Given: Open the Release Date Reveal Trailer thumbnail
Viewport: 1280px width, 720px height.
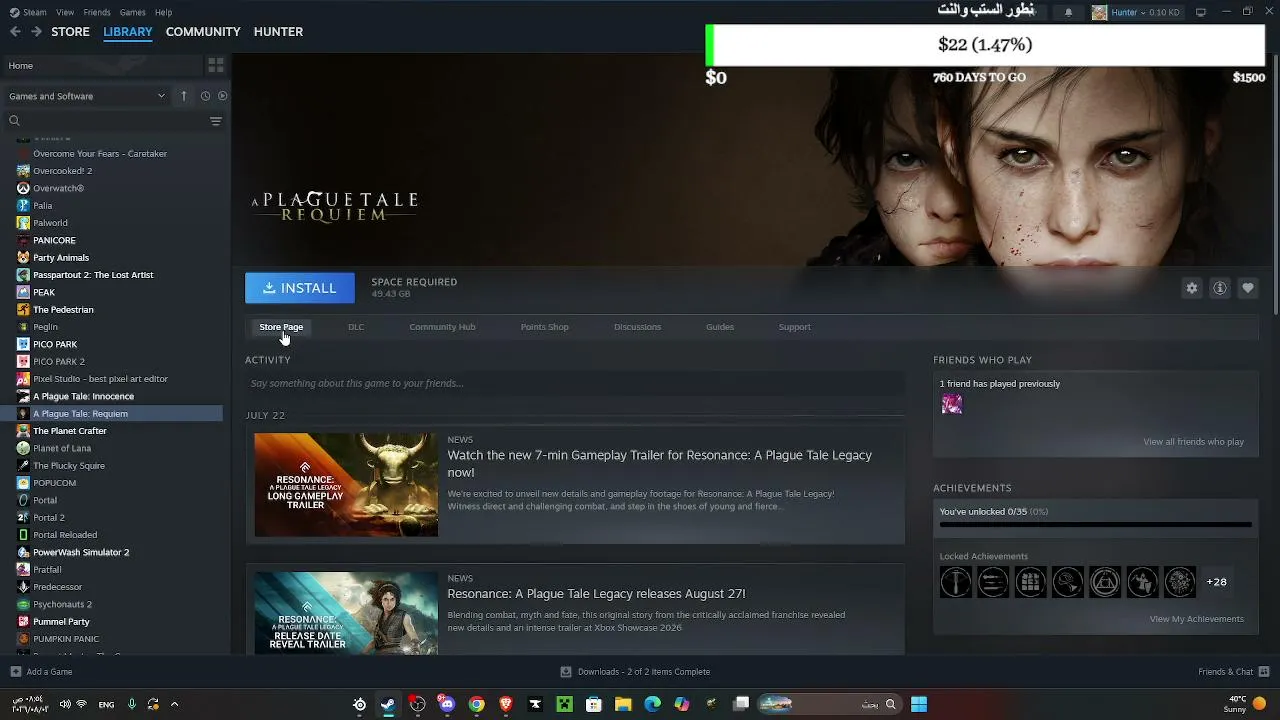Looking at the screenshot, I should [346, 613].
